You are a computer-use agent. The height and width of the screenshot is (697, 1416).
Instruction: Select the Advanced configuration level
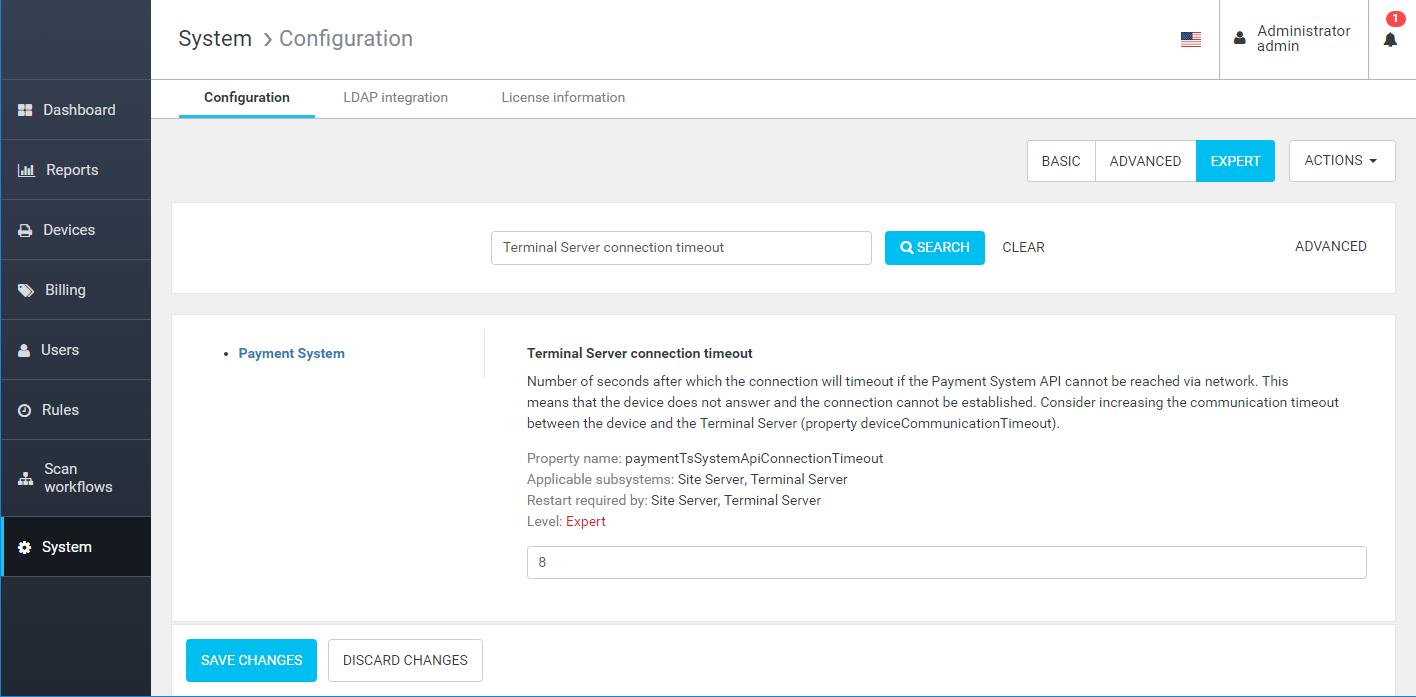1145,161
